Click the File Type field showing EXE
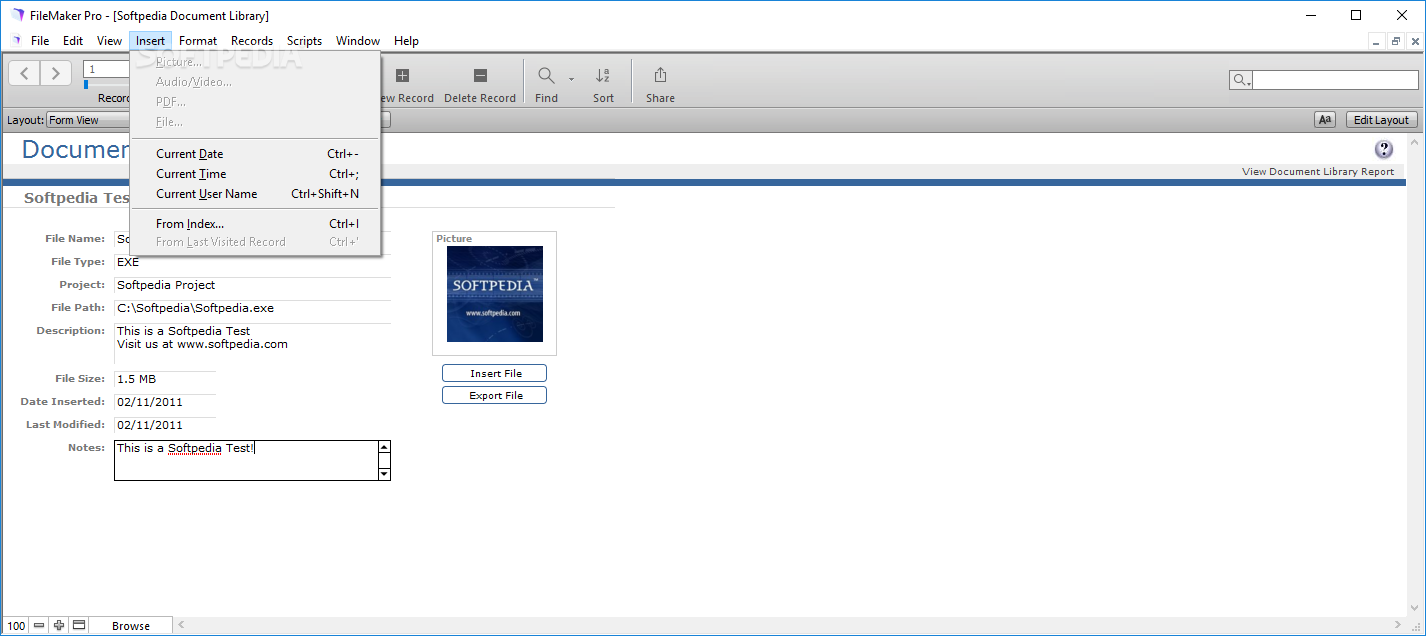The width and height of the screenshot is (1426, 636). (252, 262)
